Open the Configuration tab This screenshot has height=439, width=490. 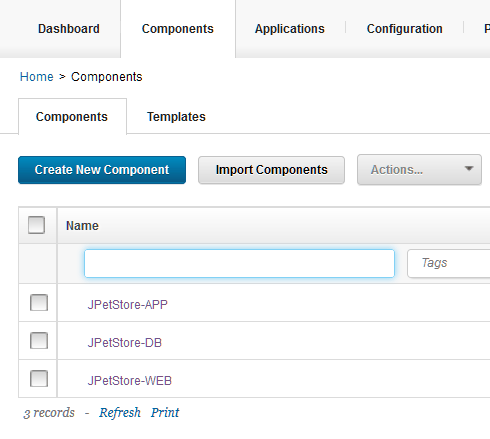coord(405,29)
